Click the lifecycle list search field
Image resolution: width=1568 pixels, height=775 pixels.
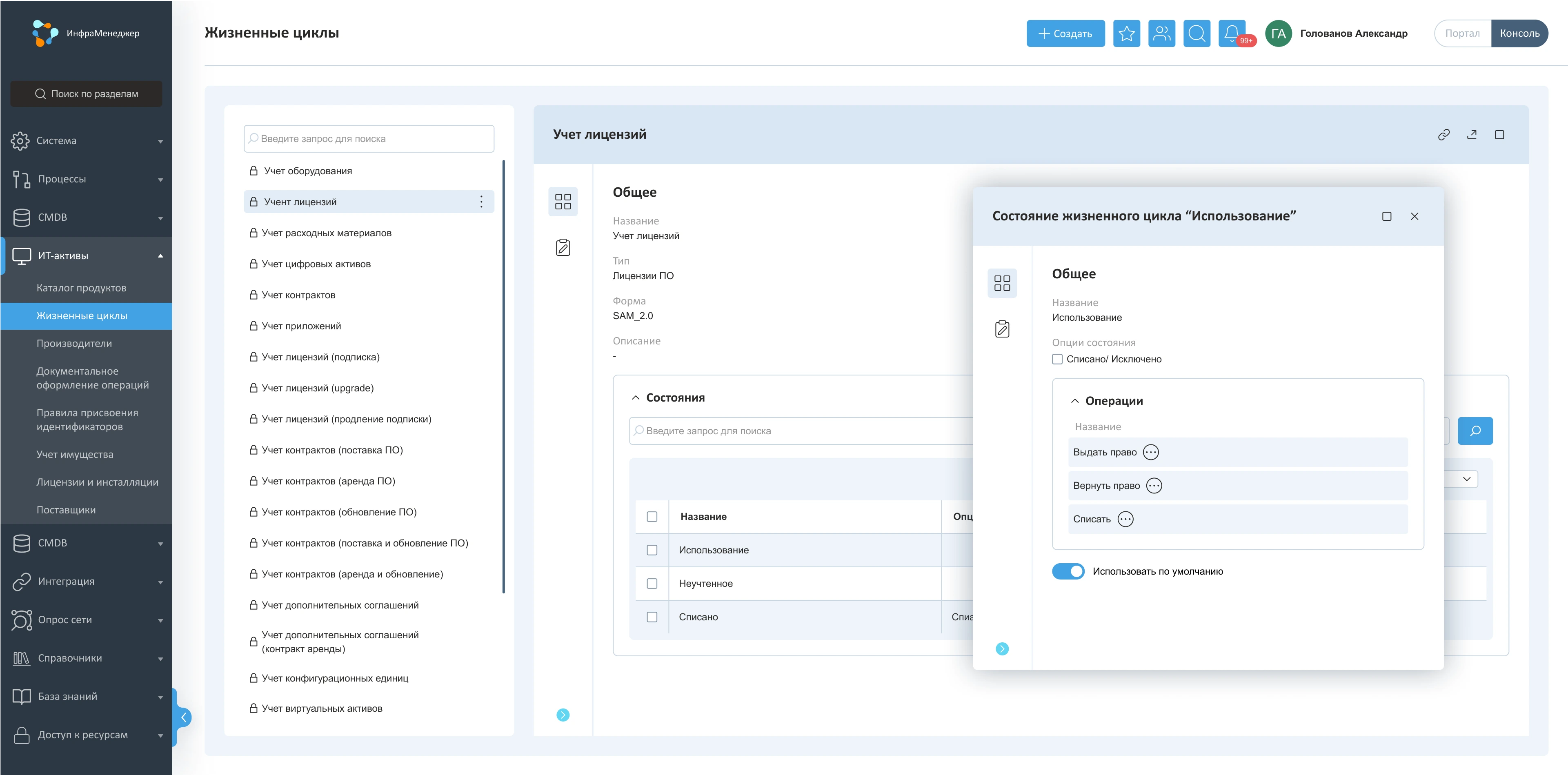click(369, 139)
